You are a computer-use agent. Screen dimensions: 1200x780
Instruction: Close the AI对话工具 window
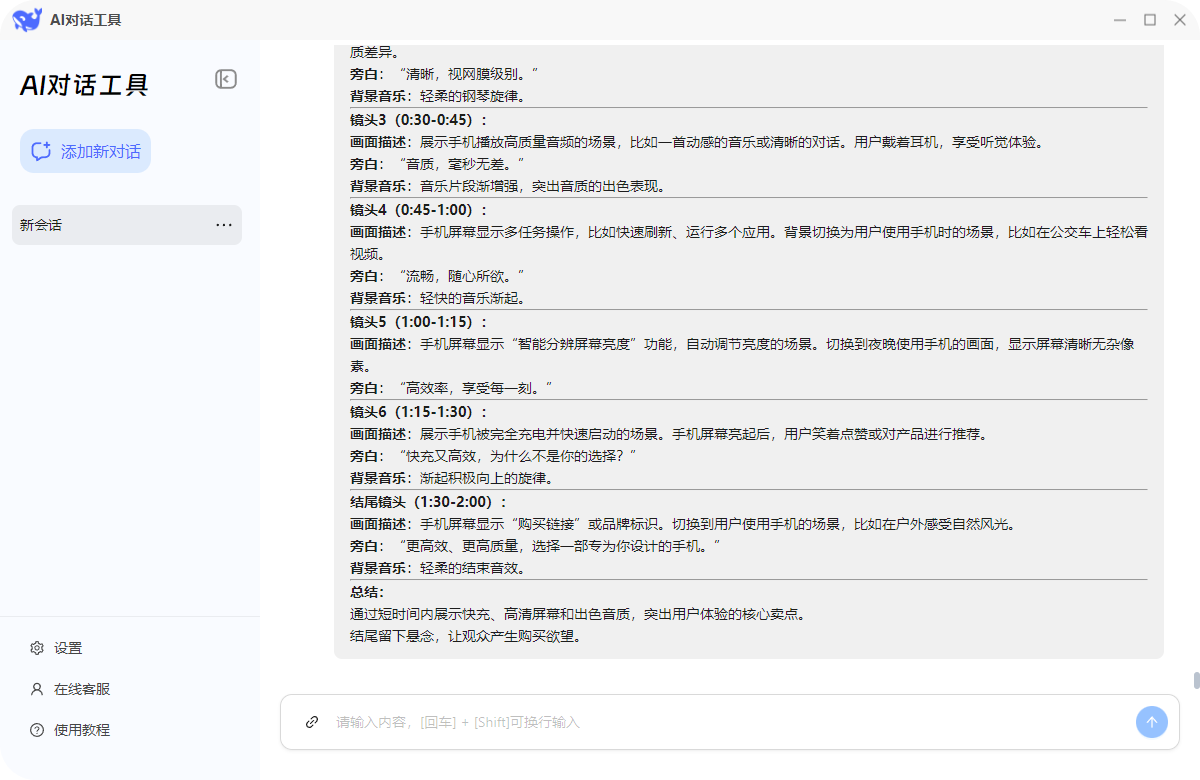(x=1179, y=20)
